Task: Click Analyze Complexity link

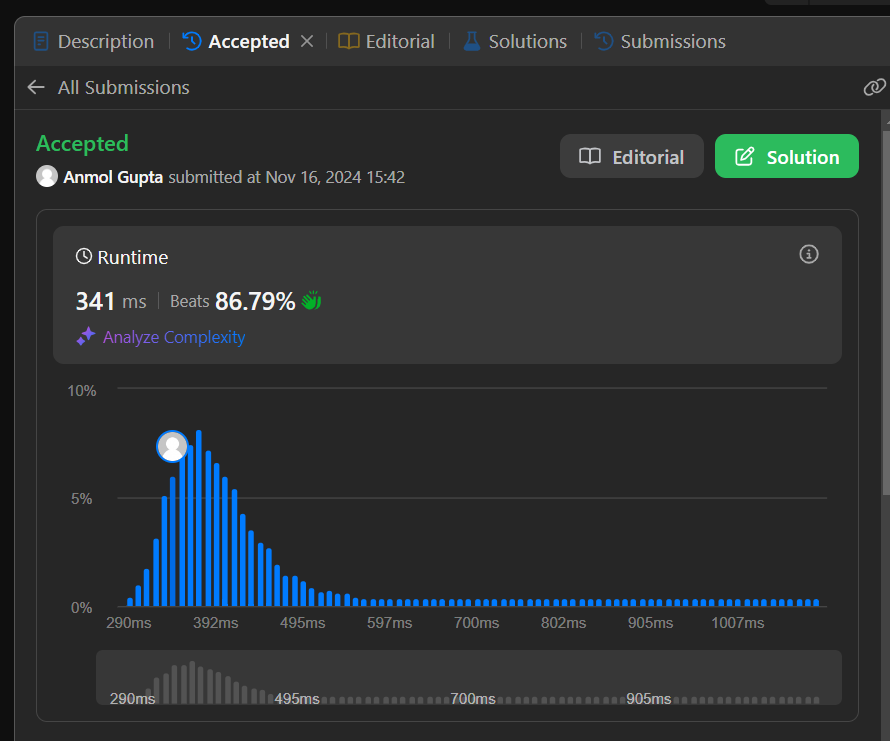Action: click(174, 337)
